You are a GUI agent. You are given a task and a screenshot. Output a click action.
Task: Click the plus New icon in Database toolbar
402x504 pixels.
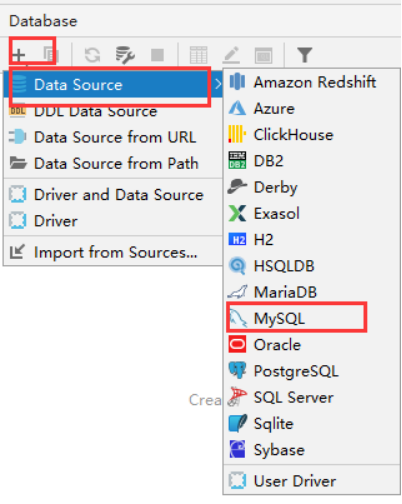point(19,55)
